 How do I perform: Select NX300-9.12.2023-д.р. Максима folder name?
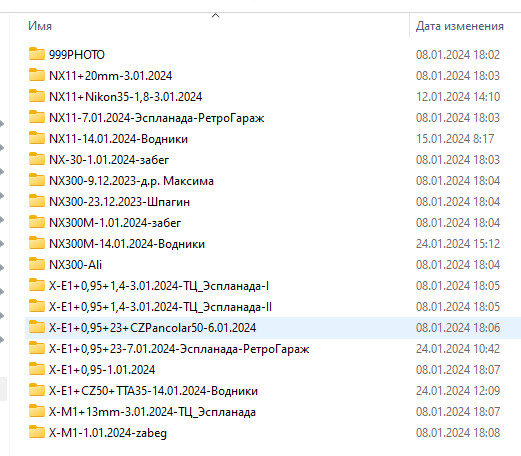pyautogui.click(x=131, y=181)
